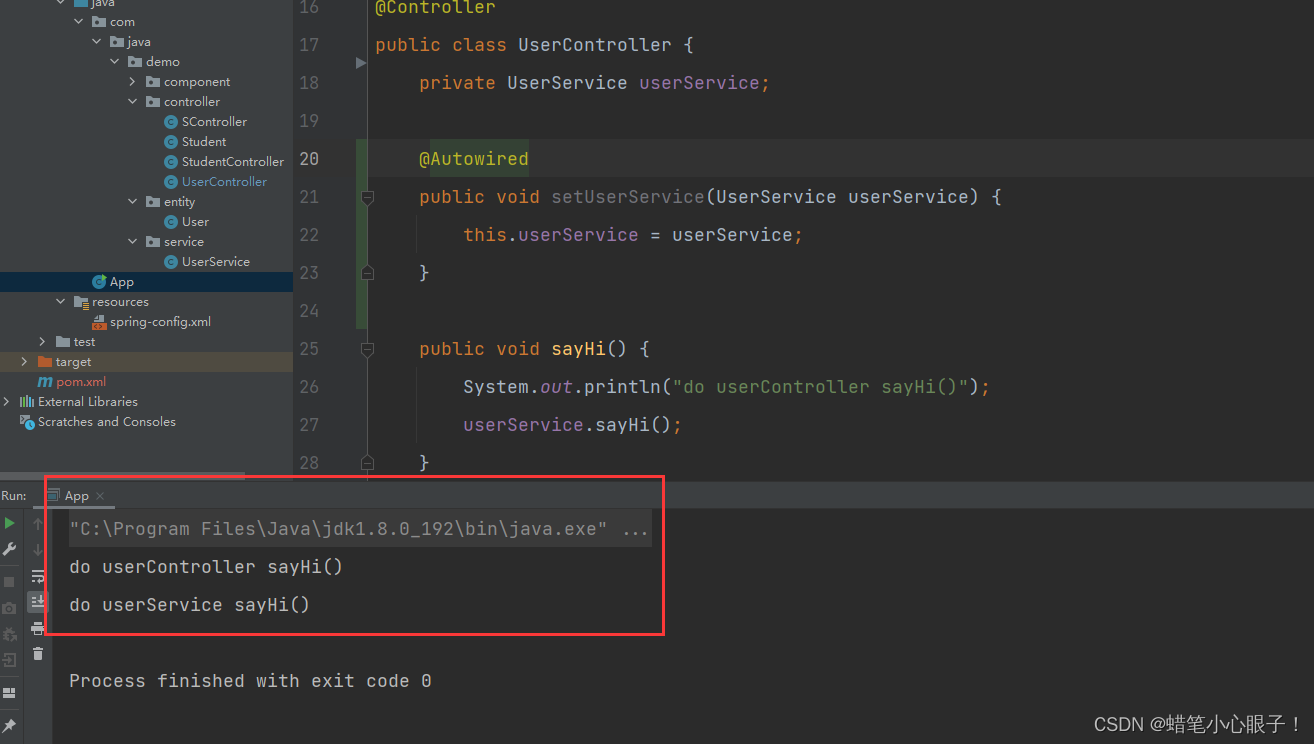The height and width of the screenshot is (744, 1314).
Task: Clear console with trash icon
Action: tap(38, 654)
